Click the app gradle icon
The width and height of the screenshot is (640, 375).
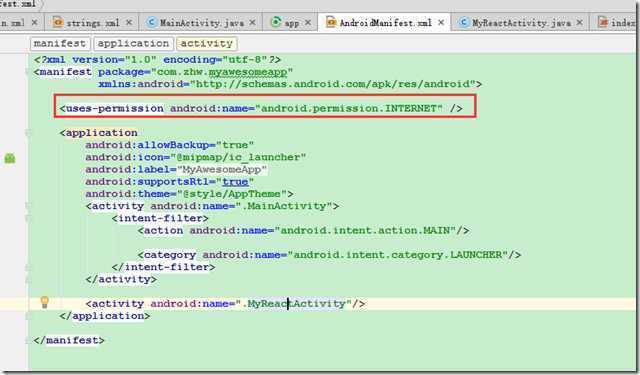click(276, 22)
